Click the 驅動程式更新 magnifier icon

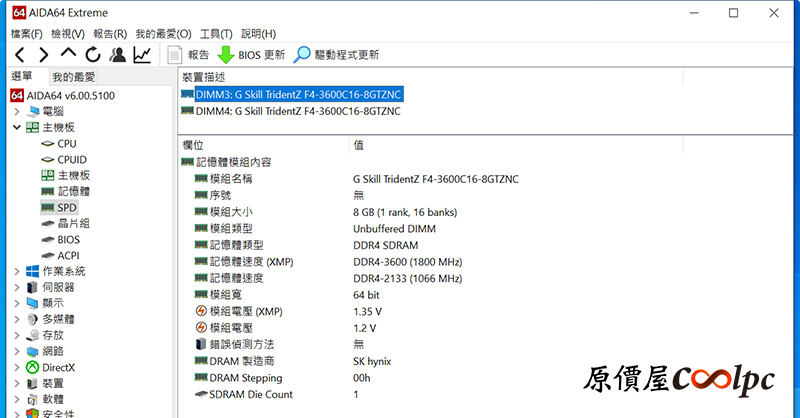tap(302, 55)
